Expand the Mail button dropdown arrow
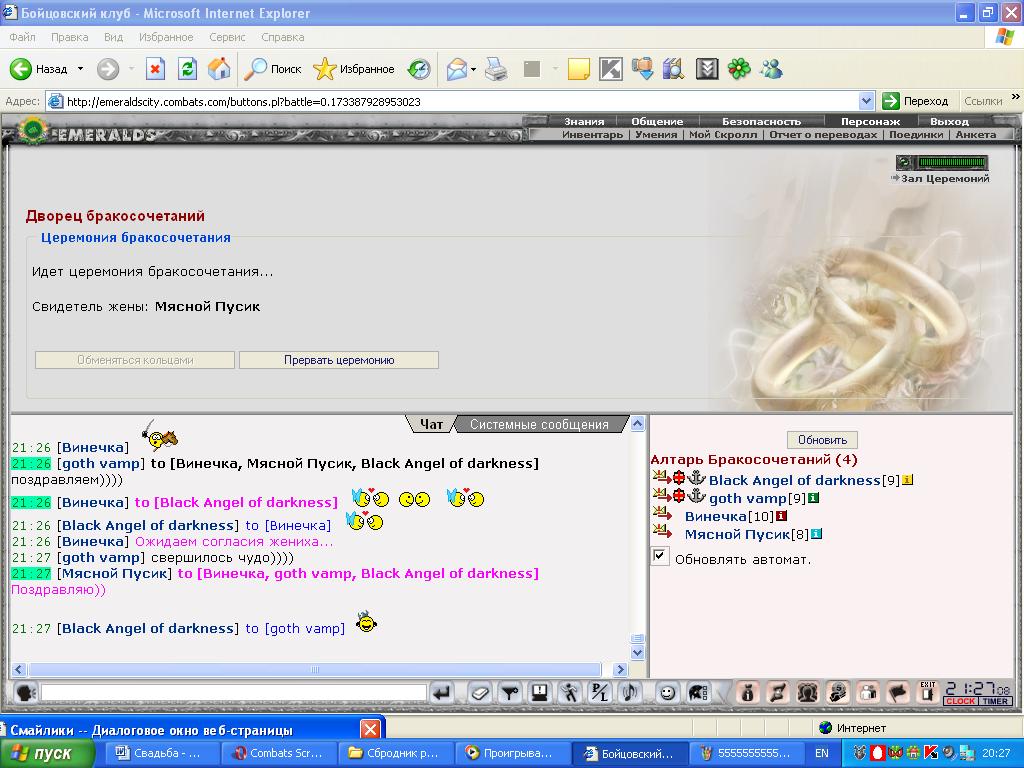The height and width of the screenshot is (768, 1024). point(473,69)
